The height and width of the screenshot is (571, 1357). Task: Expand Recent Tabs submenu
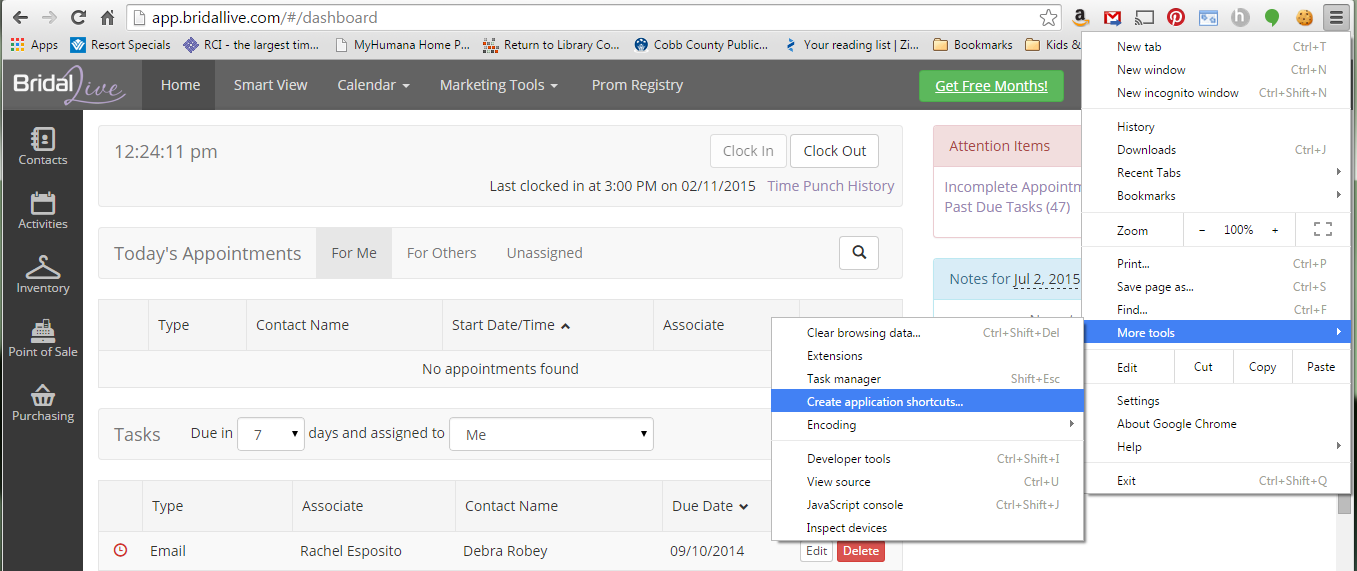[x=1216, y=173]
